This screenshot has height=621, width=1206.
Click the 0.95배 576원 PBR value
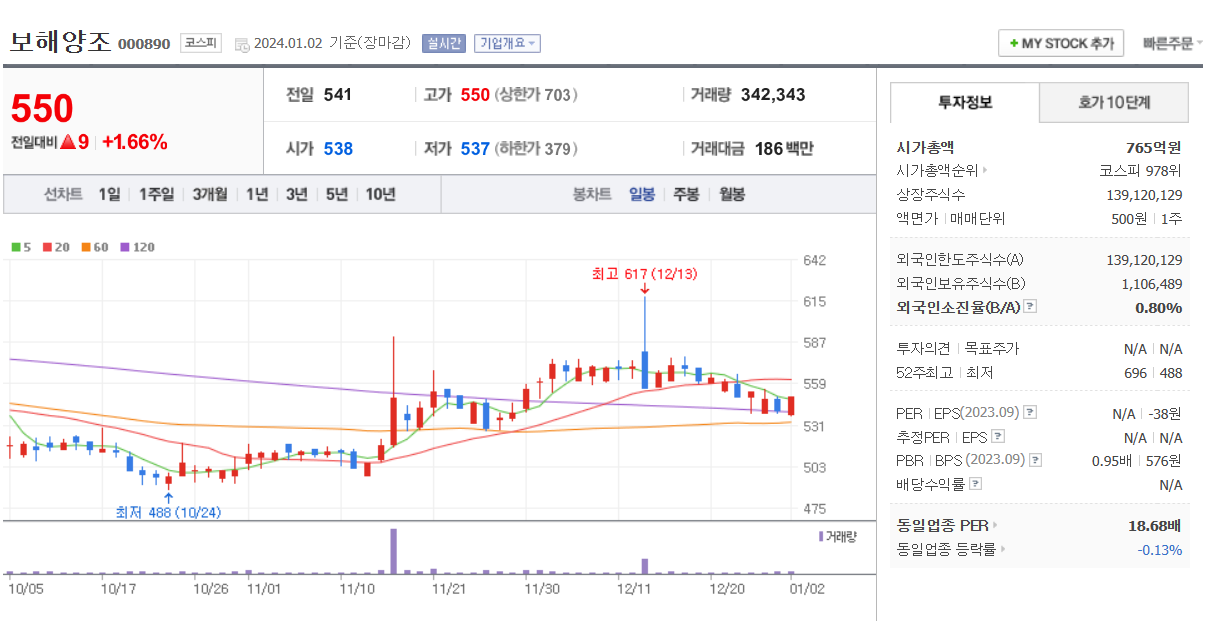coord(1136,460)
